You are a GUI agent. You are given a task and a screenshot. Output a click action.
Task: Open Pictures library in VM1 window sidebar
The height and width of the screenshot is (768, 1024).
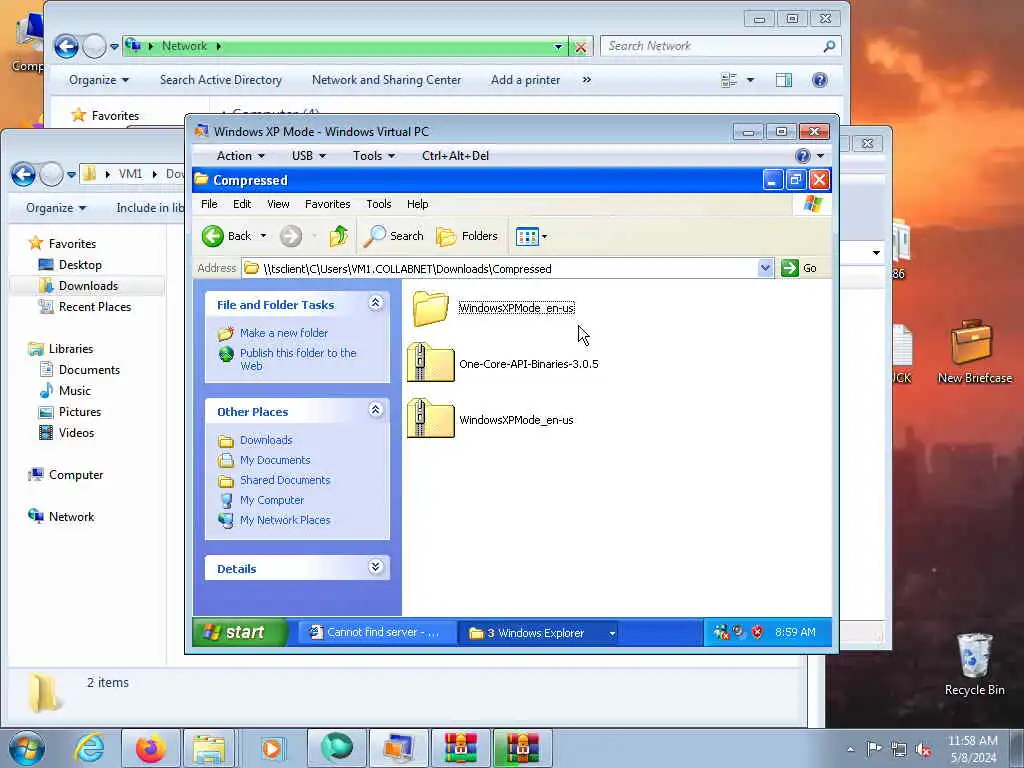tap(80, 411)
